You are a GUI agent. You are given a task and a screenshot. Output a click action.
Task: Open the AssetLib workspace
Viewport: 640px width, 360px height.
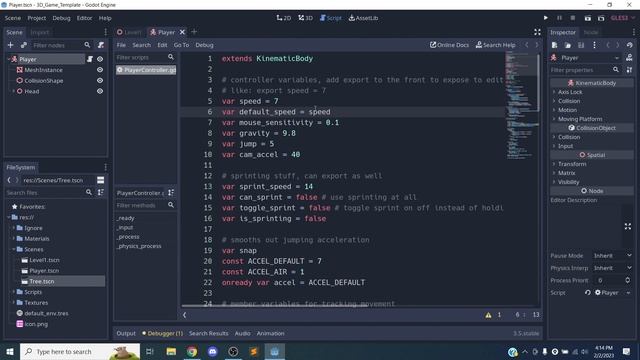click(x=363, y=18)
